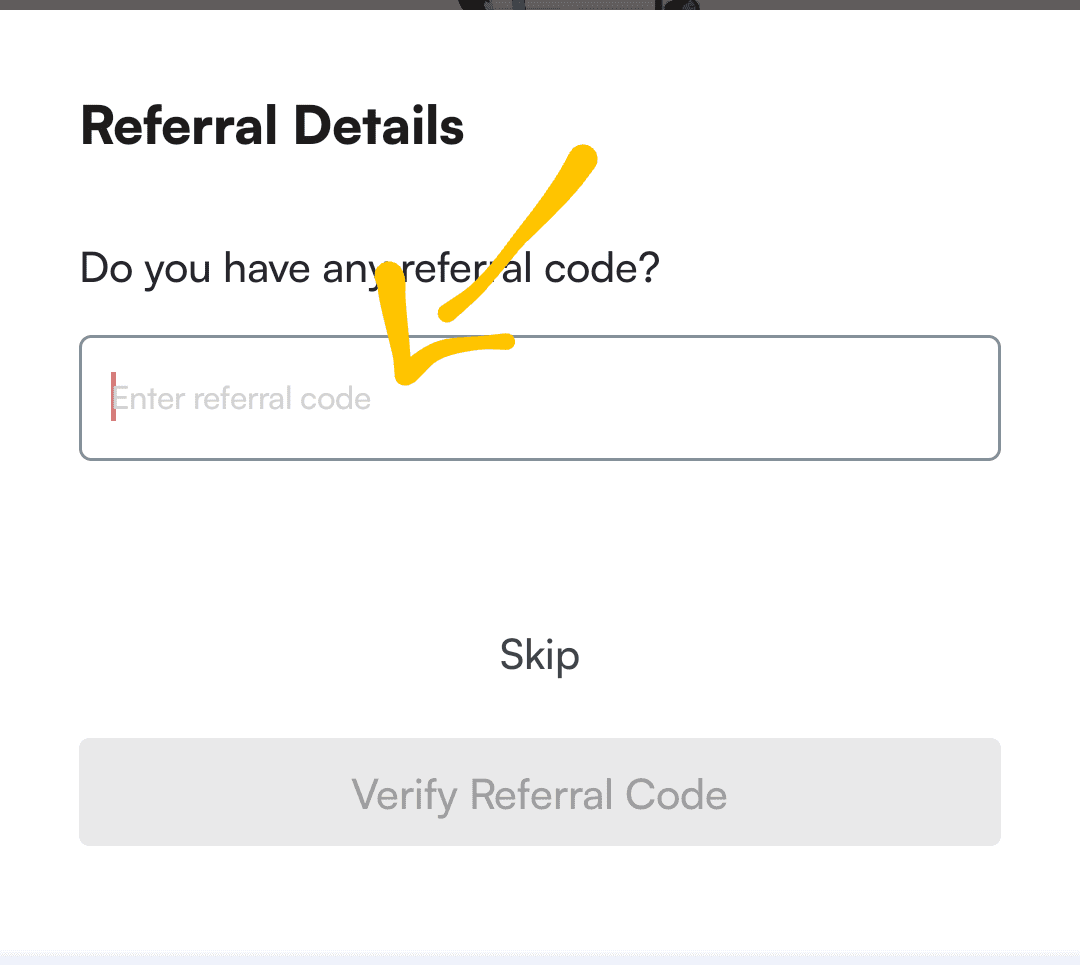
Task: Skip entering a referral code
Action: (x=539, y=656)
